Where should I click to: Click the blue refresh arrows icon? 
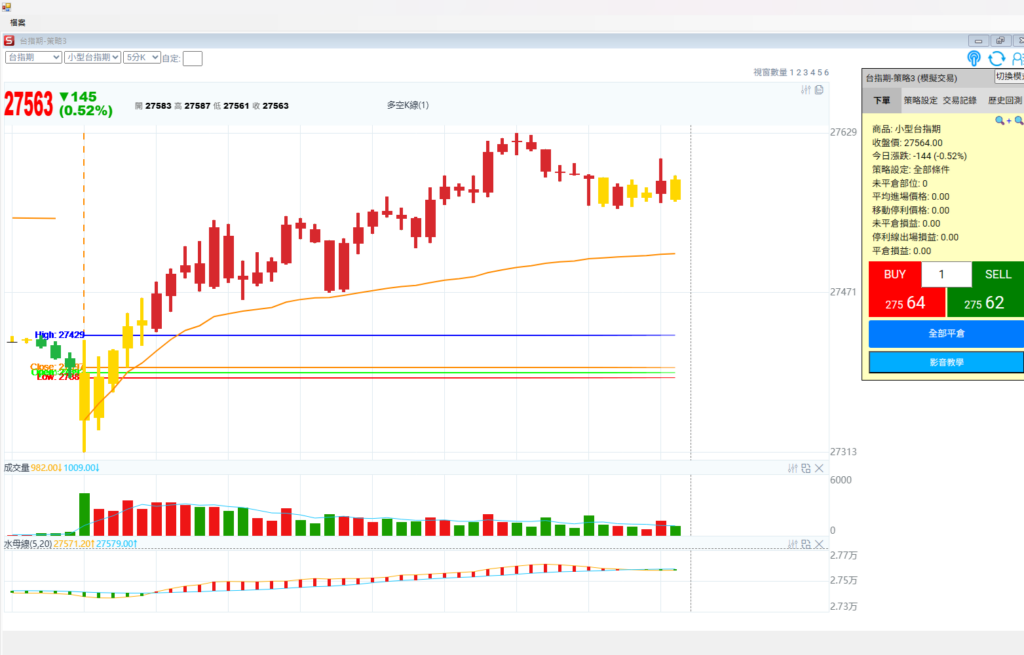tap(996, 59)
